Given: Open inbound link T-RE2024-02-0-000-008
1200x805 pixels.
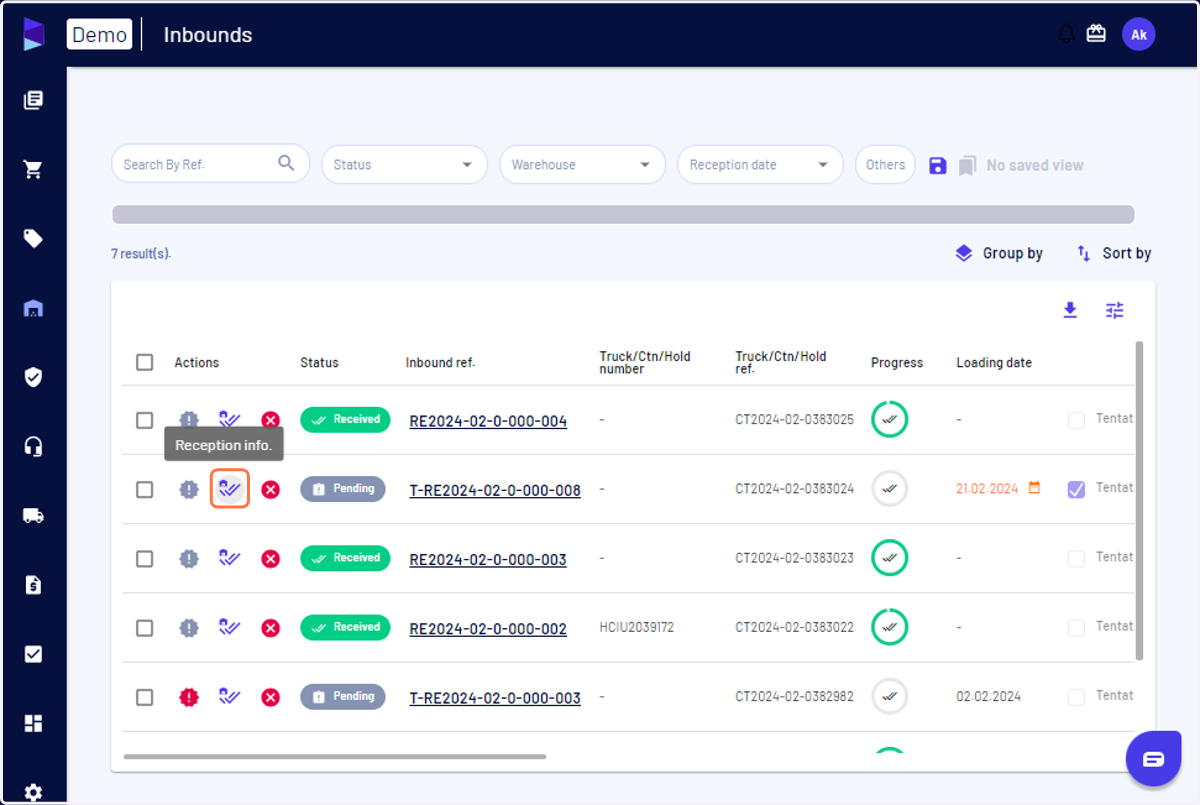Looking at the screenshot, I should click(495, 490).
